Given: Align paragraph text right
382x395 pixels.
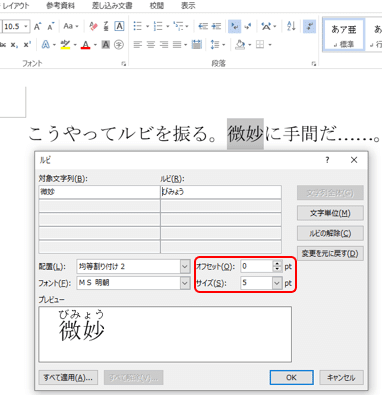Looking at the screenshot, I should 164,45.
